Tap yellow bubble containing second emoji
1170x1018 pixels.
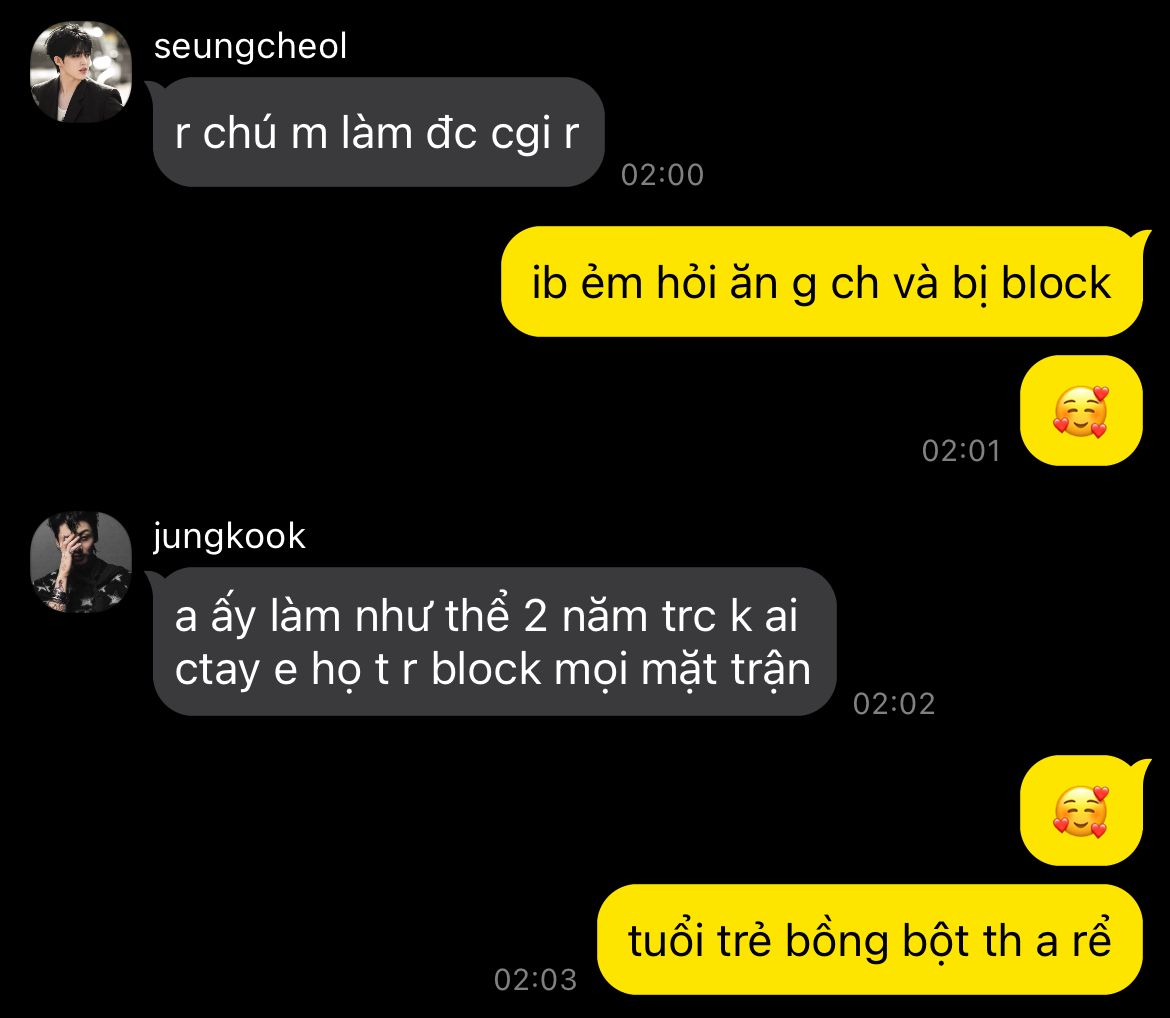click(x=1081, y=811)
